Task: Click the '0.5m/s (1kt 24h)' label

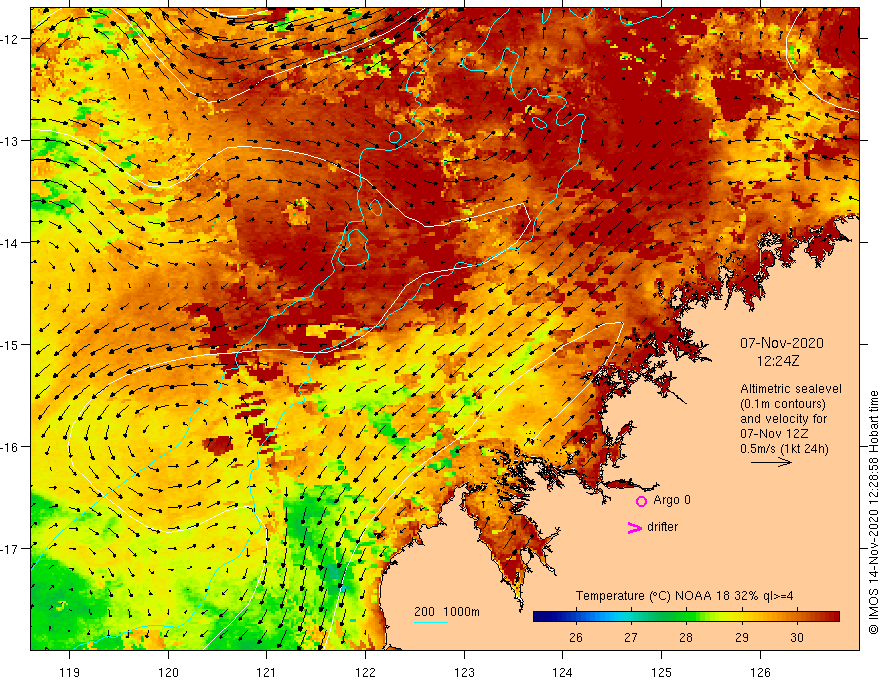Action: (784, 449)
